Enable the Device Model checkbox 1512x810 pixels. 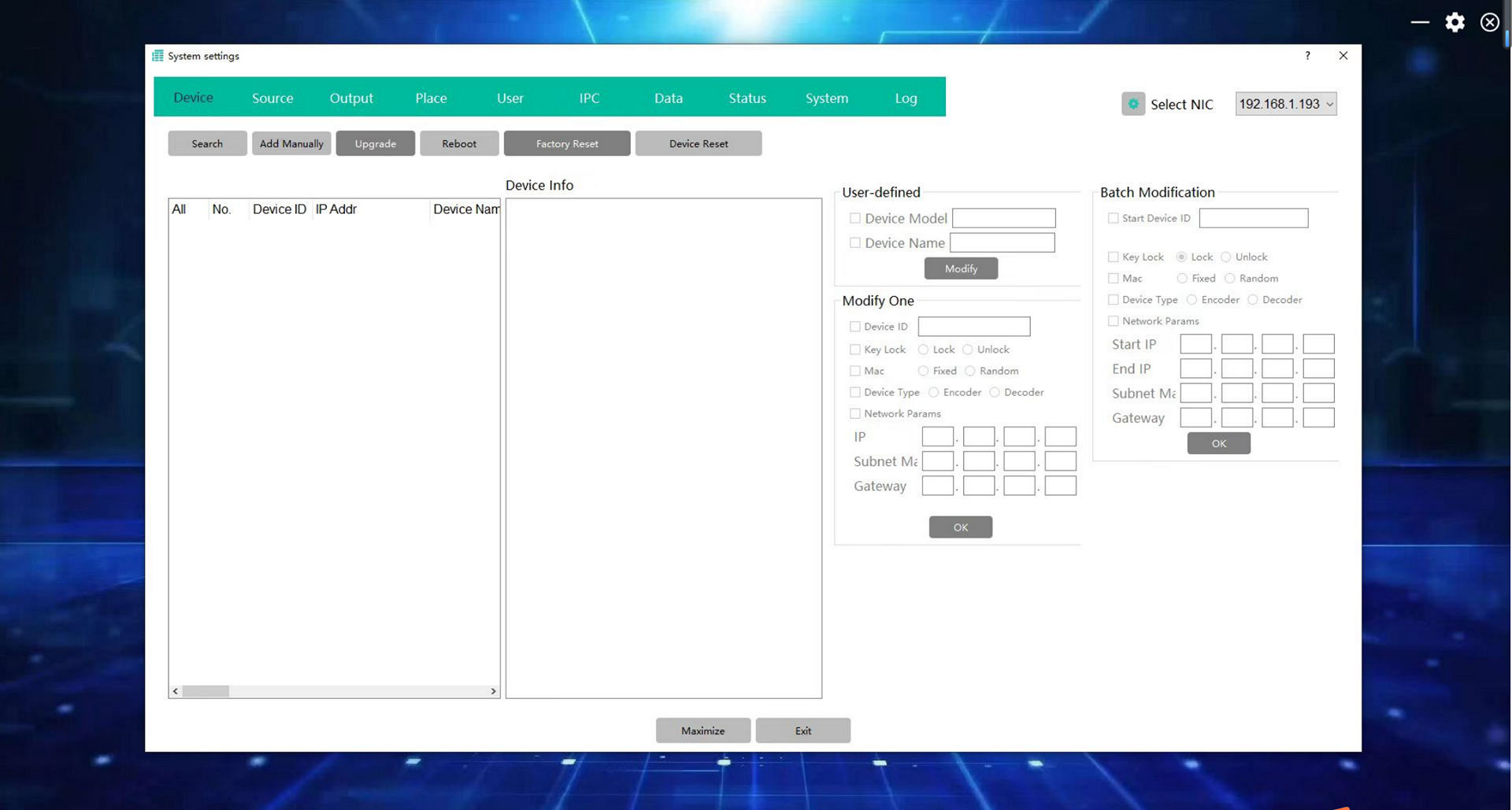[x=854, y=218]
